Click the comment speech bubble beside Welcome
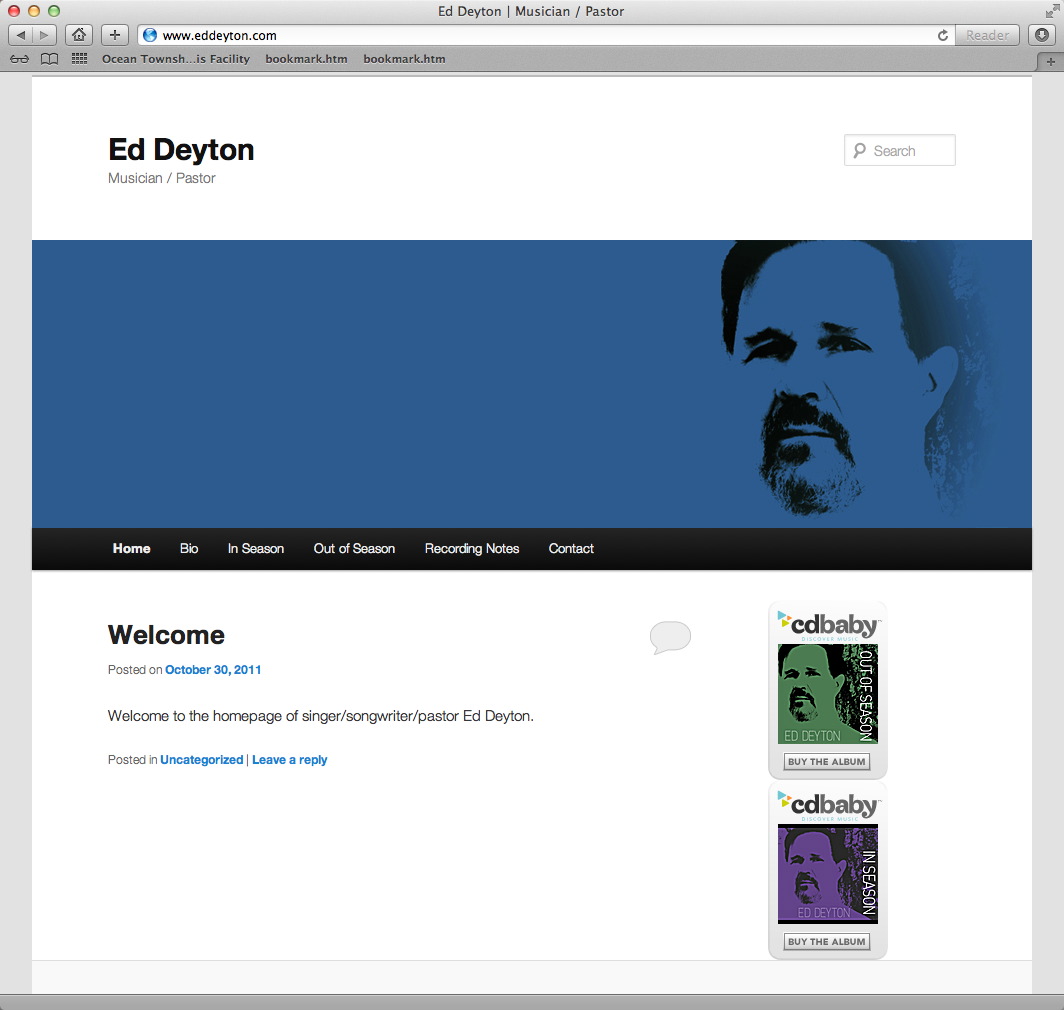The height and width of the screenshot is (1010, 1064). pyautogui.click(x=670, y=637)
